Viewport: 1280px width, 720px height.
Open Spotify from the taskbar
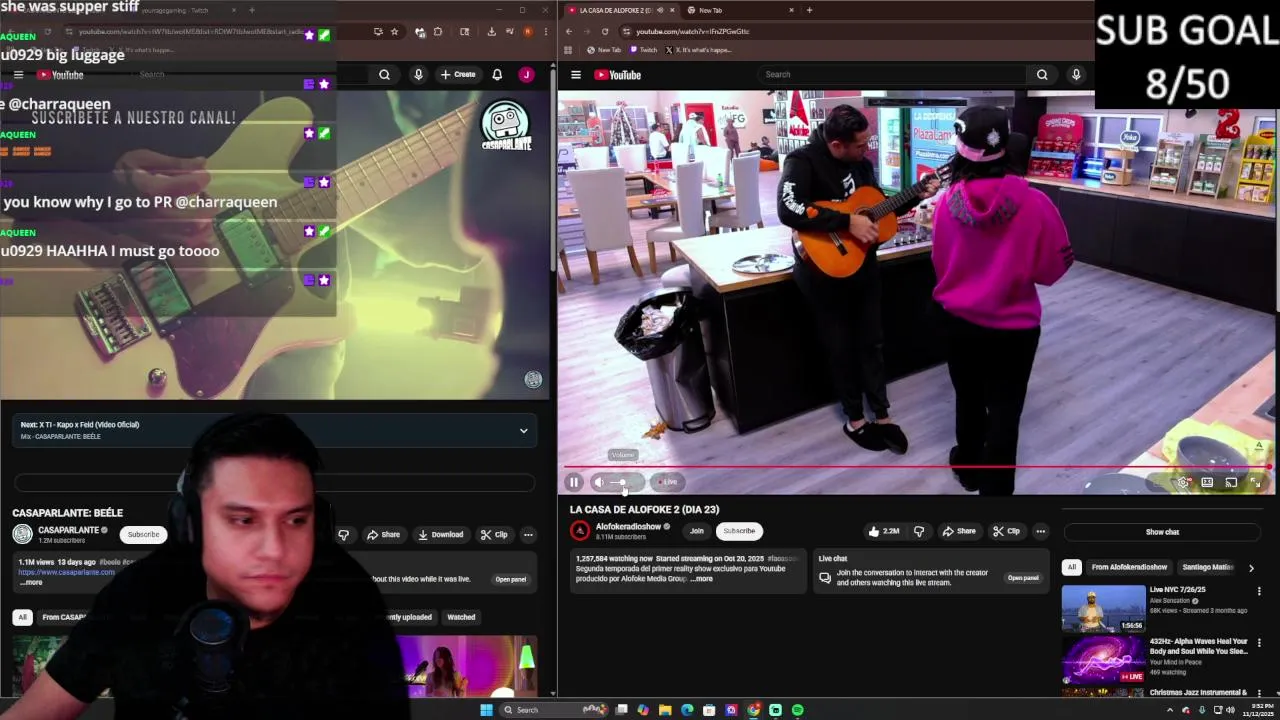[x=797, y=710]
